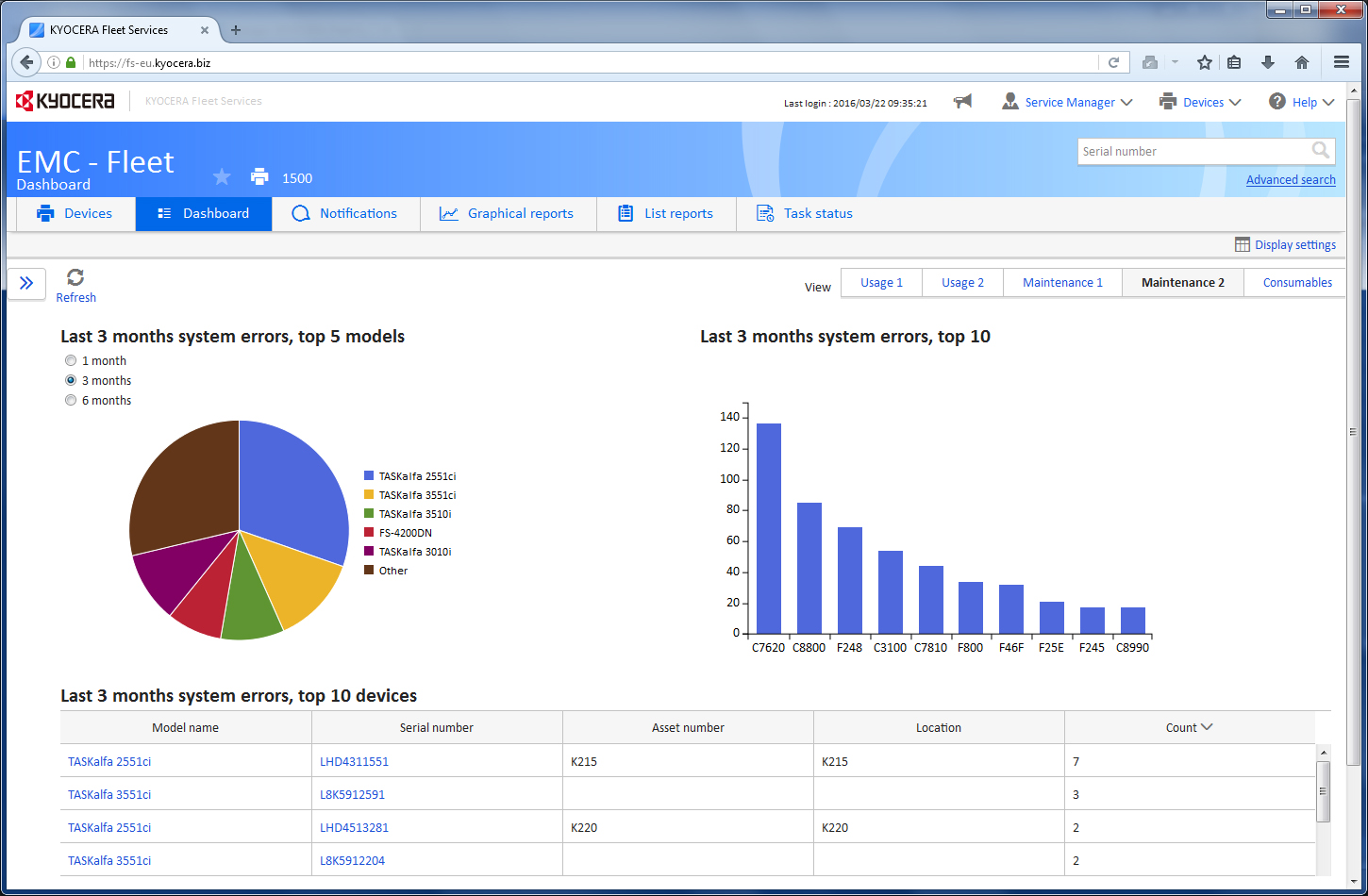Click the green TASKalfa 3510i legend swatch
Screen dimensions: 1368x896
[x=369, y=514]
